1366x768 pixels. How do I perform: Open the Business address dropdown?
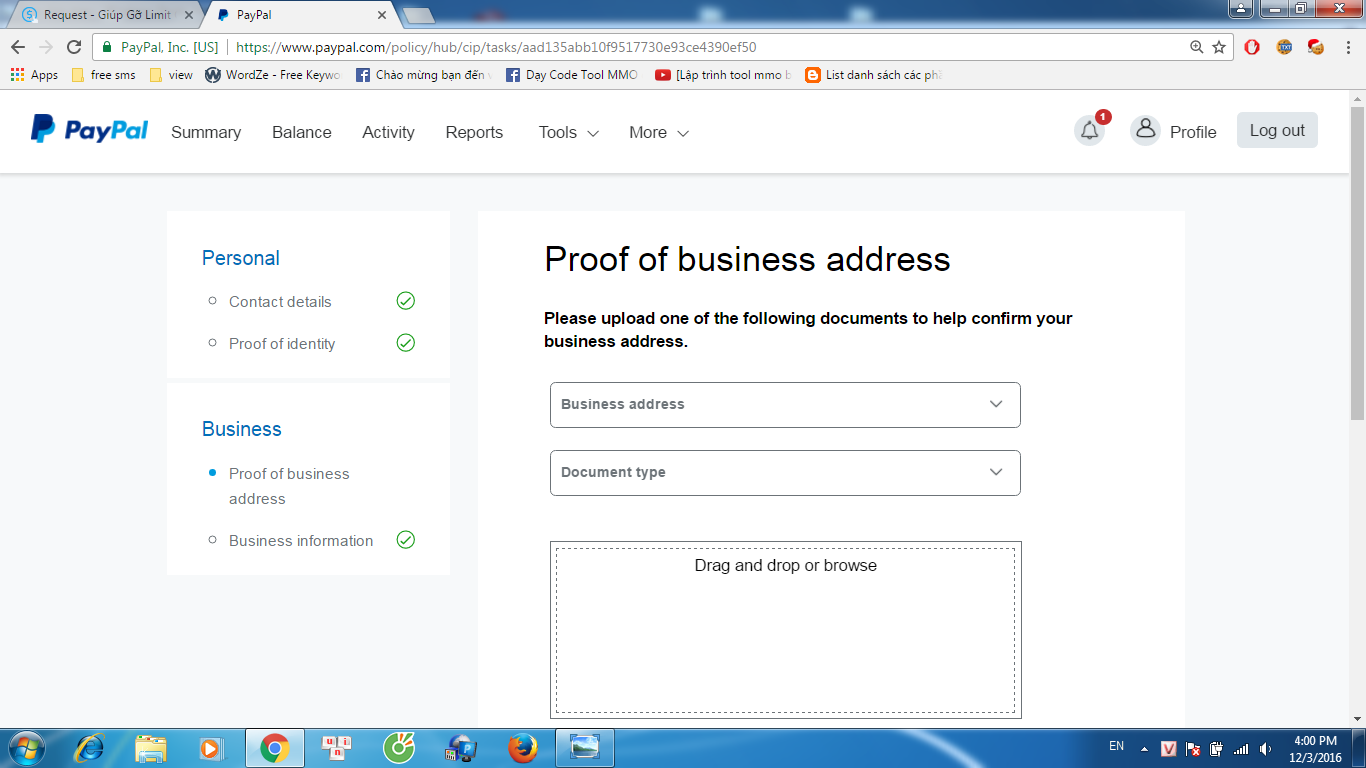pyautogui.click(x=785, y=404)
